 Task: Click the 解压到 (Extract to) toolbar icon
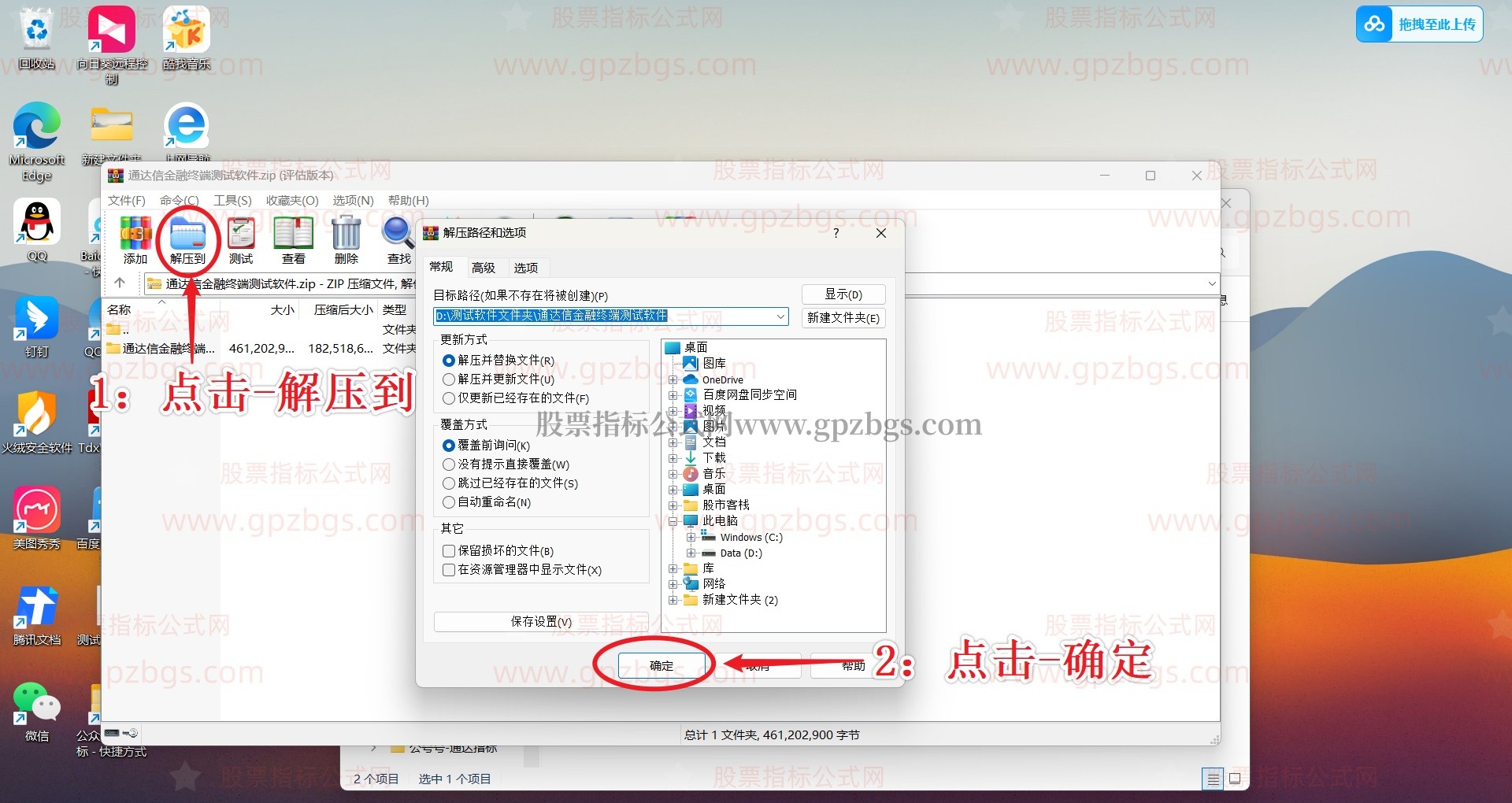(187, 241)
